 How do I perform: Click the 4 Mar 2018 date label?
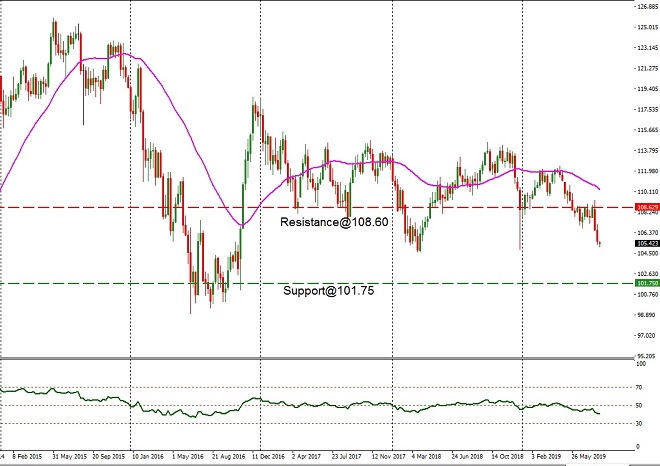click(x=426, y=456)
